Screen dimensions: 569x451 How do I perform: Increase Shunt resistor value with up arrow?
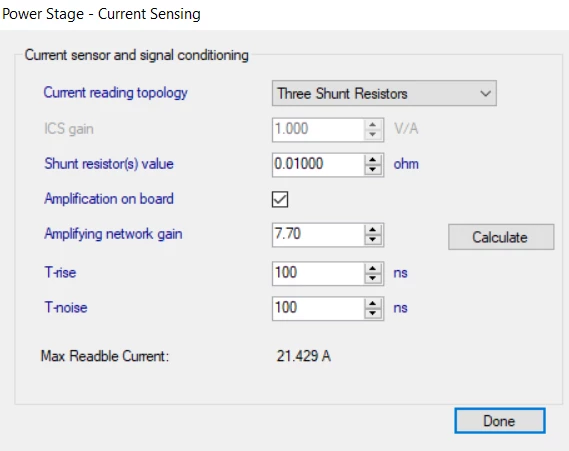click(373, 160)
